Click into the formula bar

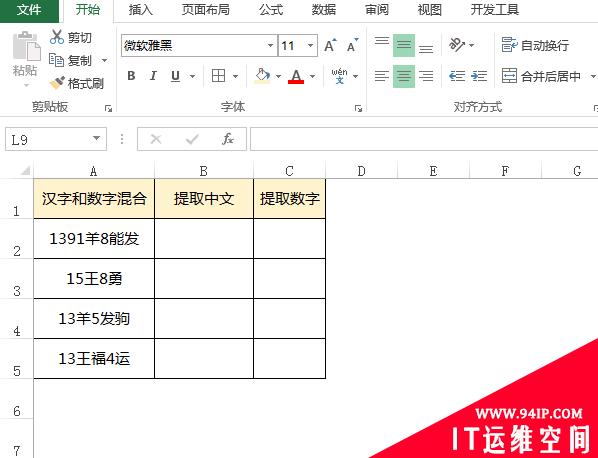click(424, 139)
